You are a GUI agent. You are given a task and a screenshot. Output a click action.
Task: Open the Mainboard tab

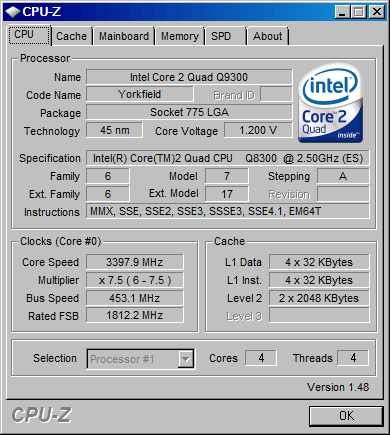pyautogui.click(x=124, y=36)
